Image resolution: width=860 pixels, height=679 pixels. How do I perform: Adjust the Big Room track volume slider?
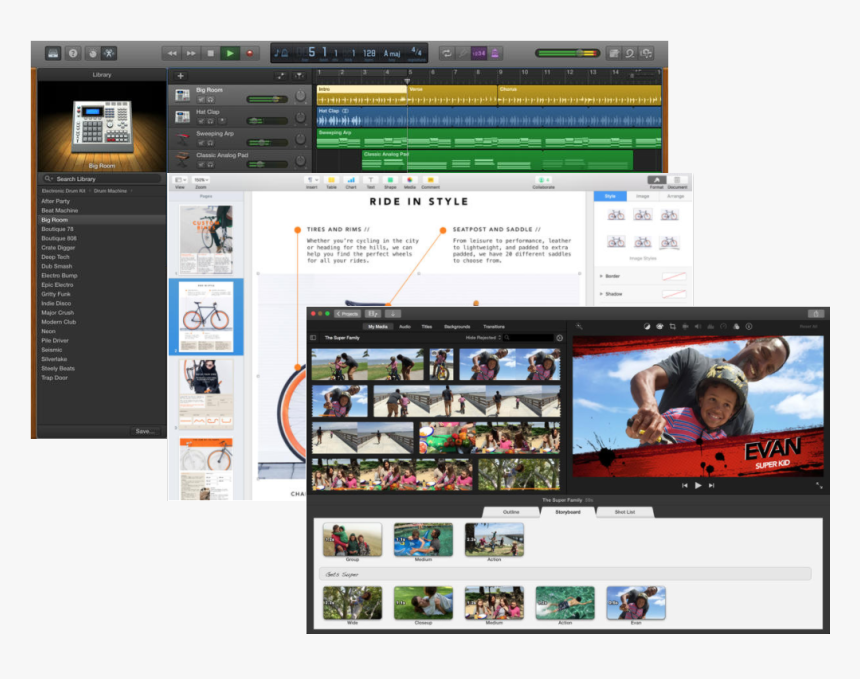point(275,98)
